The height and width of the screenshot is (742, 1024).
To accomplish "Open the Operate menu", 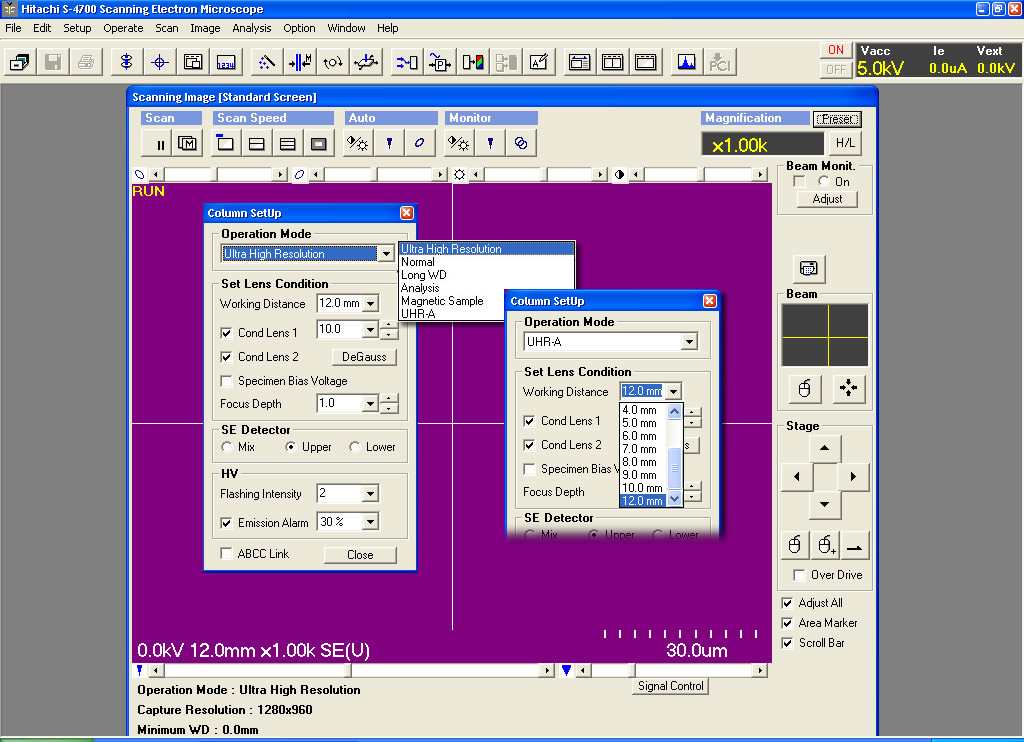I will click(123, 28).
